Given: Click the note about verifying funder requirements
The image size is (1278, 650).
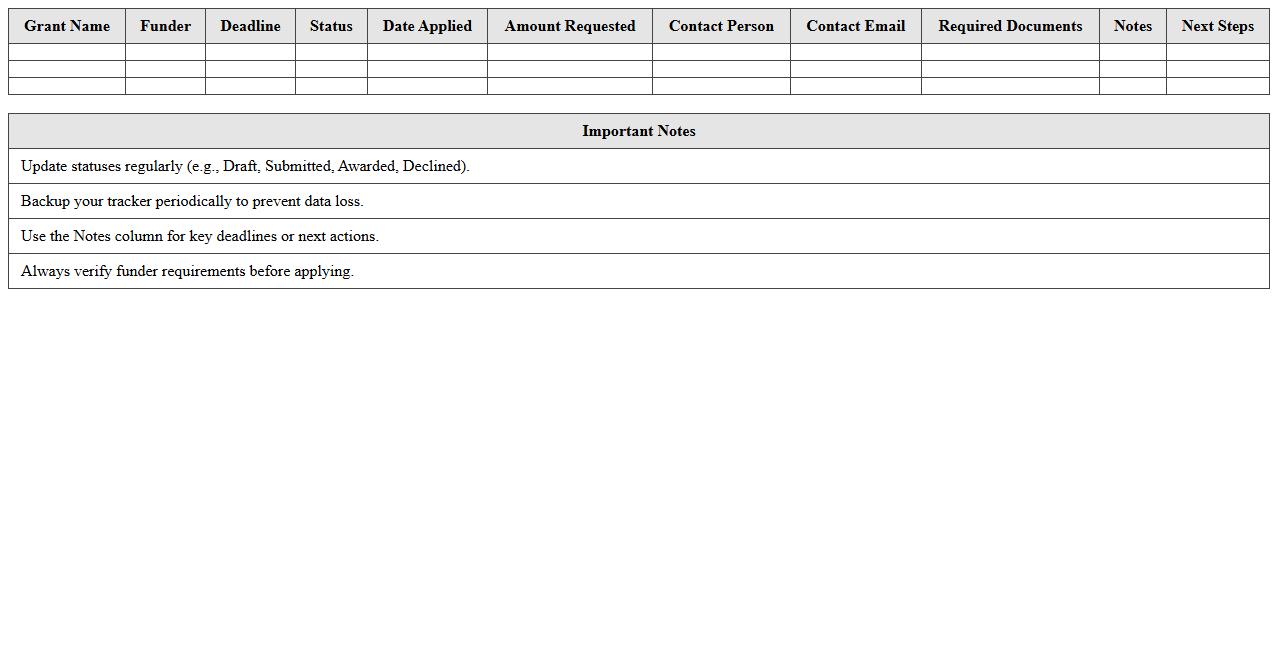Looking at the screenshot, I should pyautogui.click(x=187, y=271).
